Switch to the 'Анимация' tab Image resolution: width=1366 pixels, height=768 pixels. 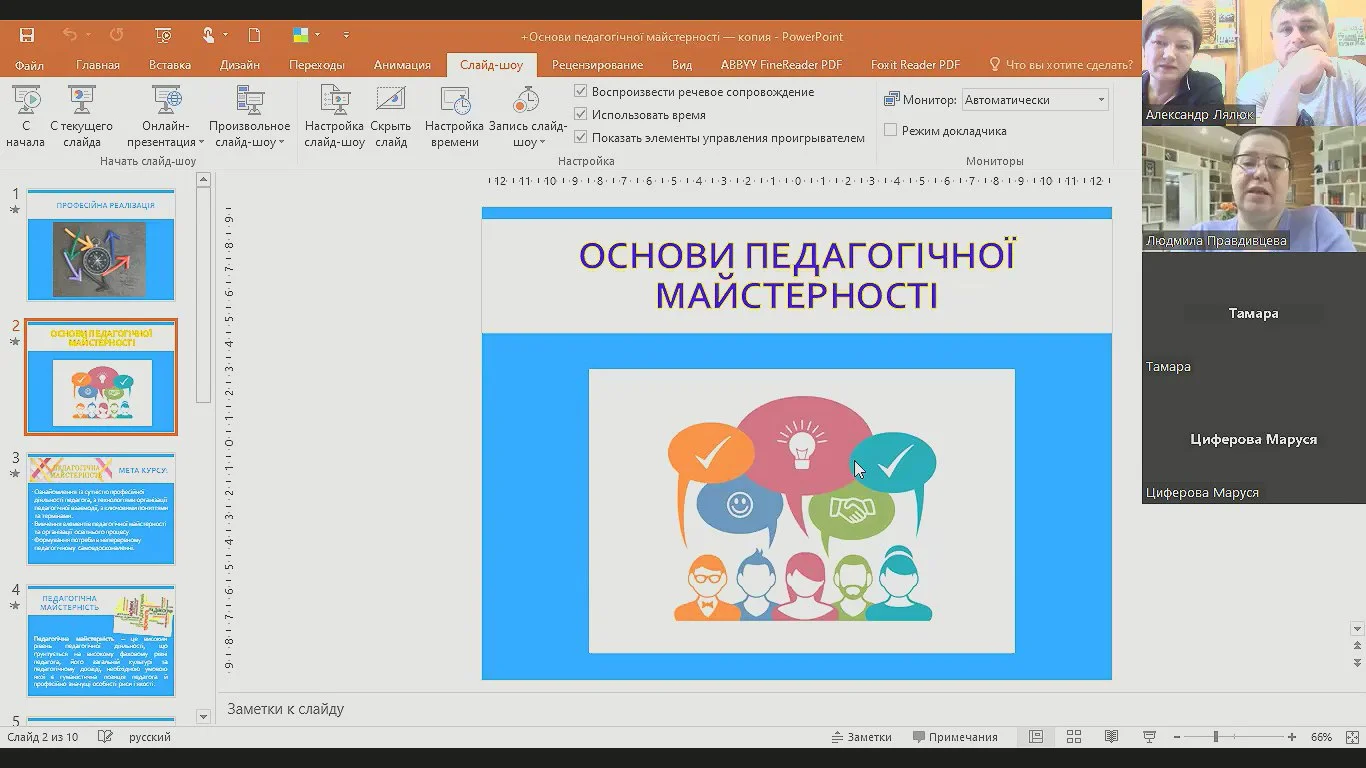pyautogui.click(x=402, y=64)
